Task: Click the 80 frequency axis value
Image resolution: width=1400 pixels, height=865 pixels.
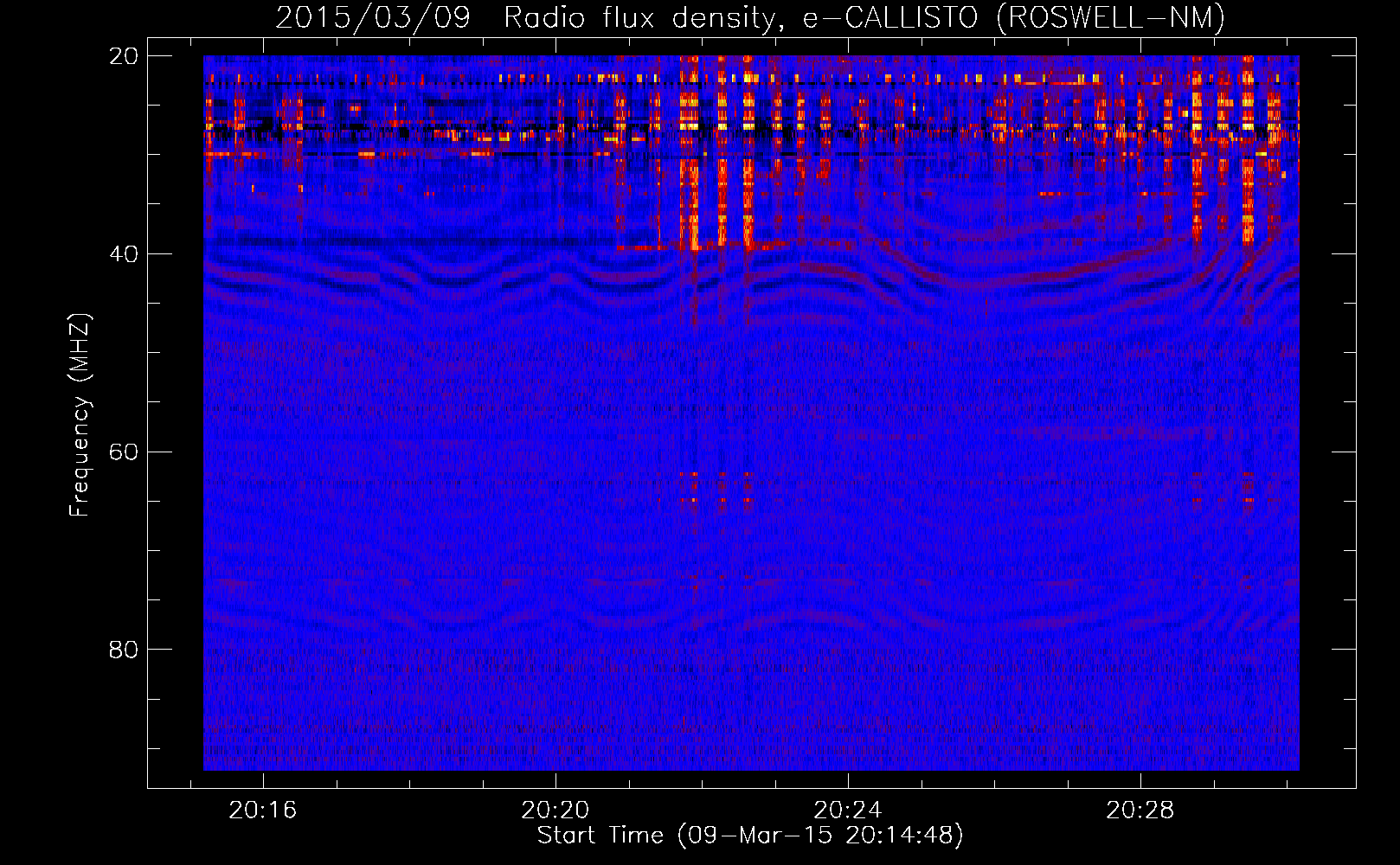Action: point(123,650)
